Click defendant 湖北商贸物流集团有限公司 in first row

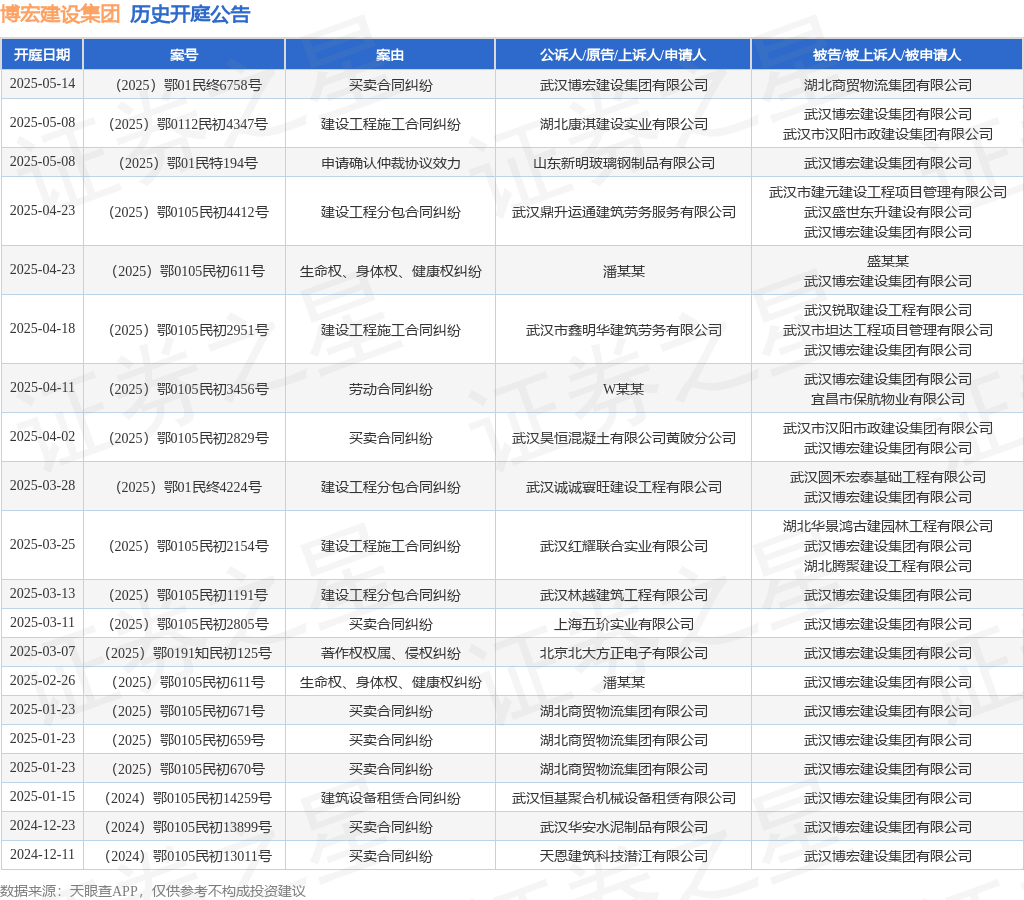pyautogui.click(x=888, y=86)
